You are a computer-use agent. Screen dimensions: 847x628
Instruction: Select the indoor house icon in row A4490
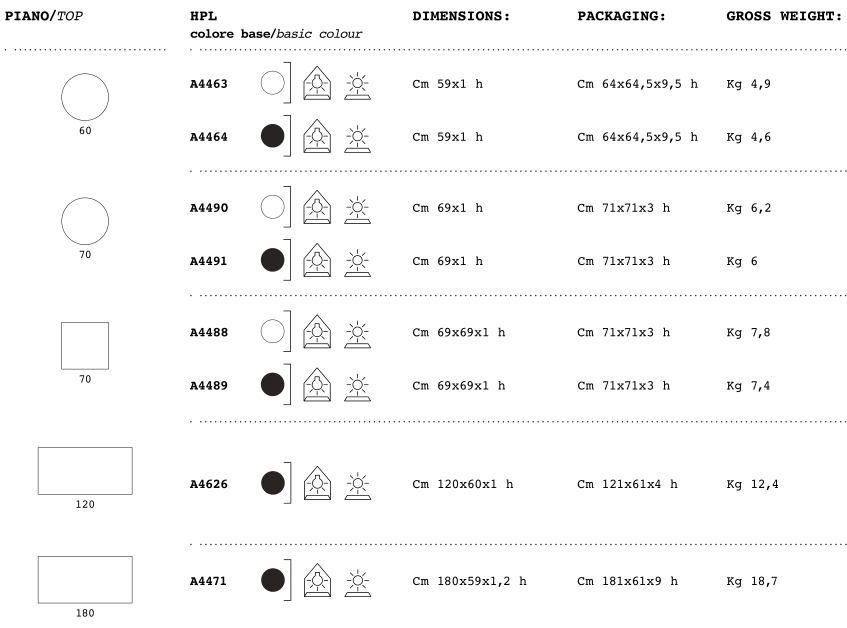[316, 208]
